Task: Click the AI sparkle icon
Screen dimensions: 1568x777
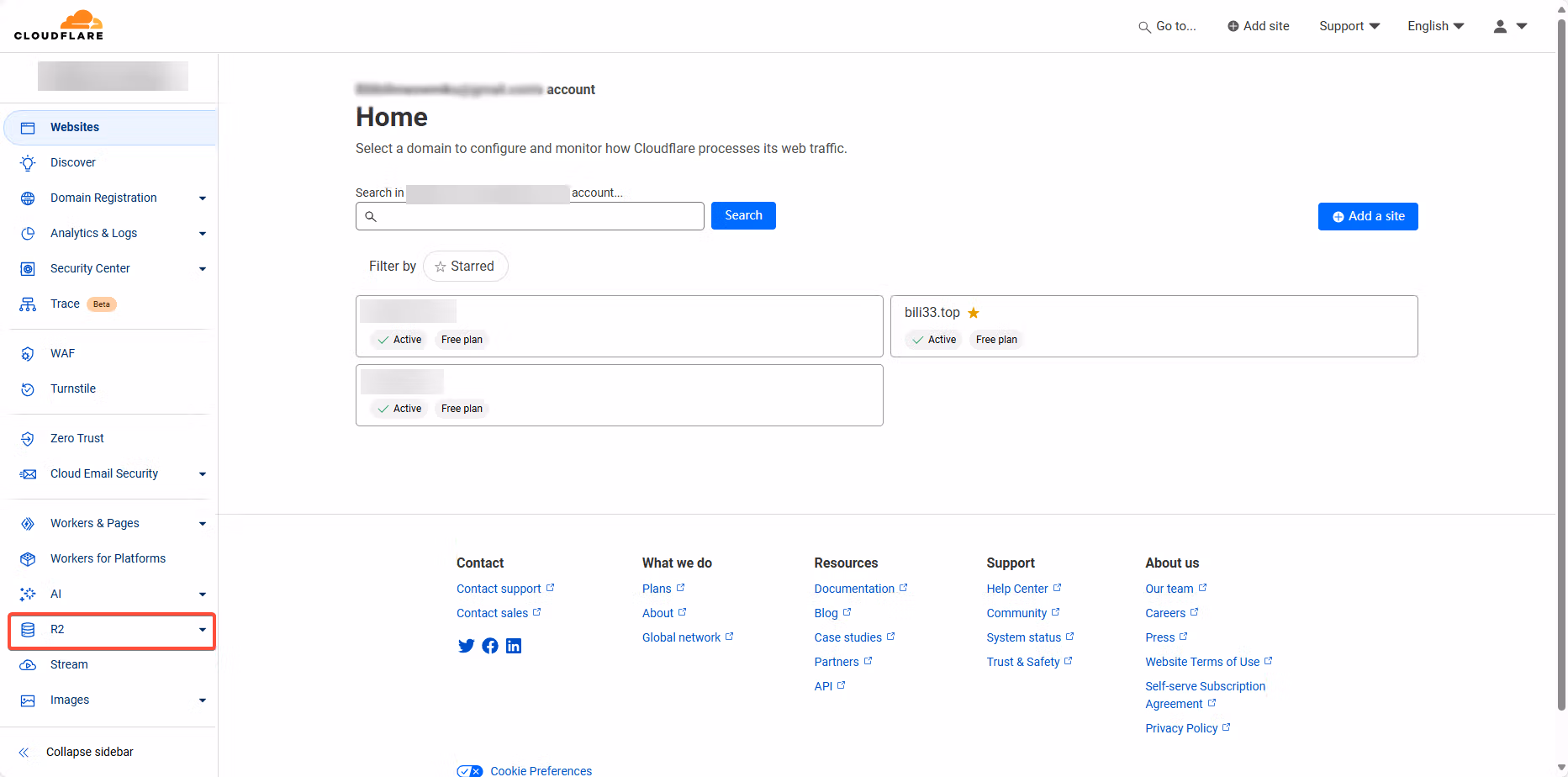Action: [x=28, y=595]
